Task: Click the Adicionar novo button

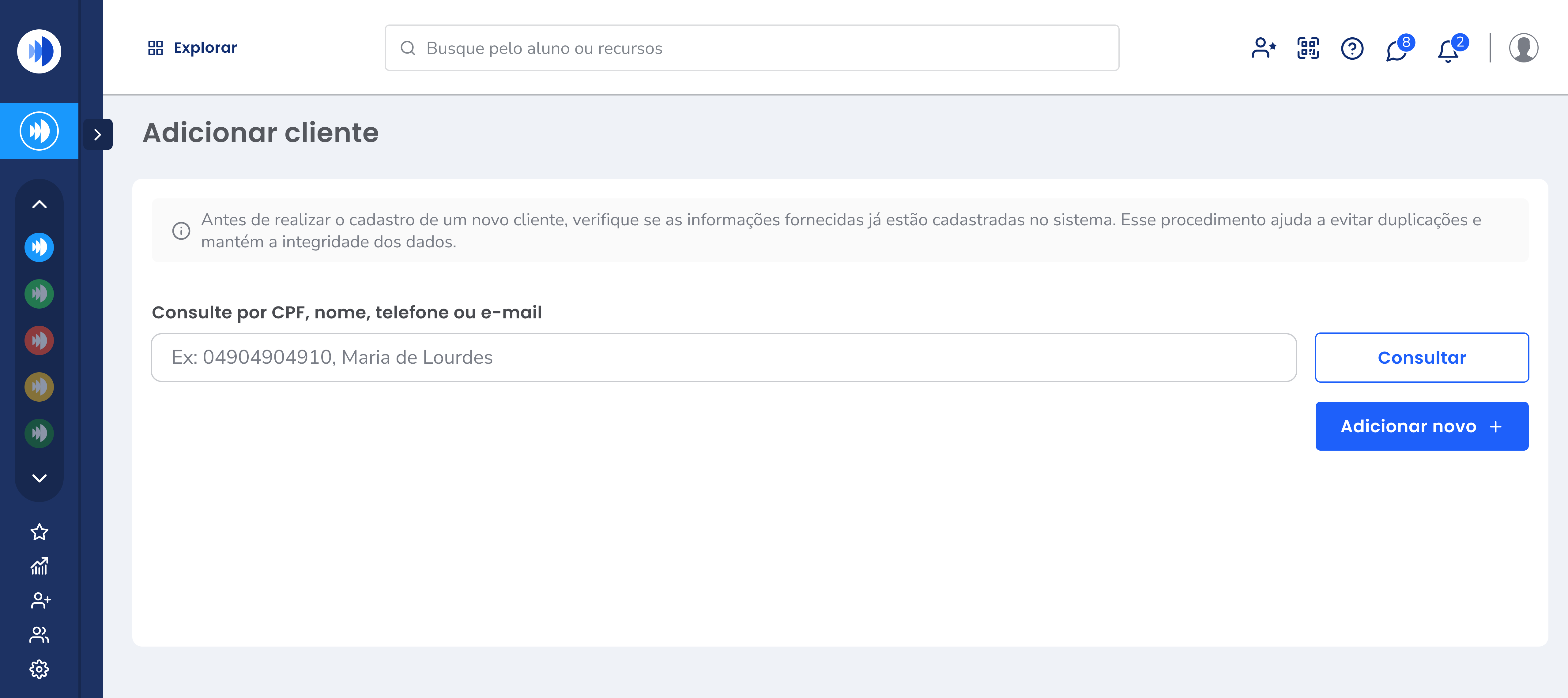Action: [x=1421, y=426]
